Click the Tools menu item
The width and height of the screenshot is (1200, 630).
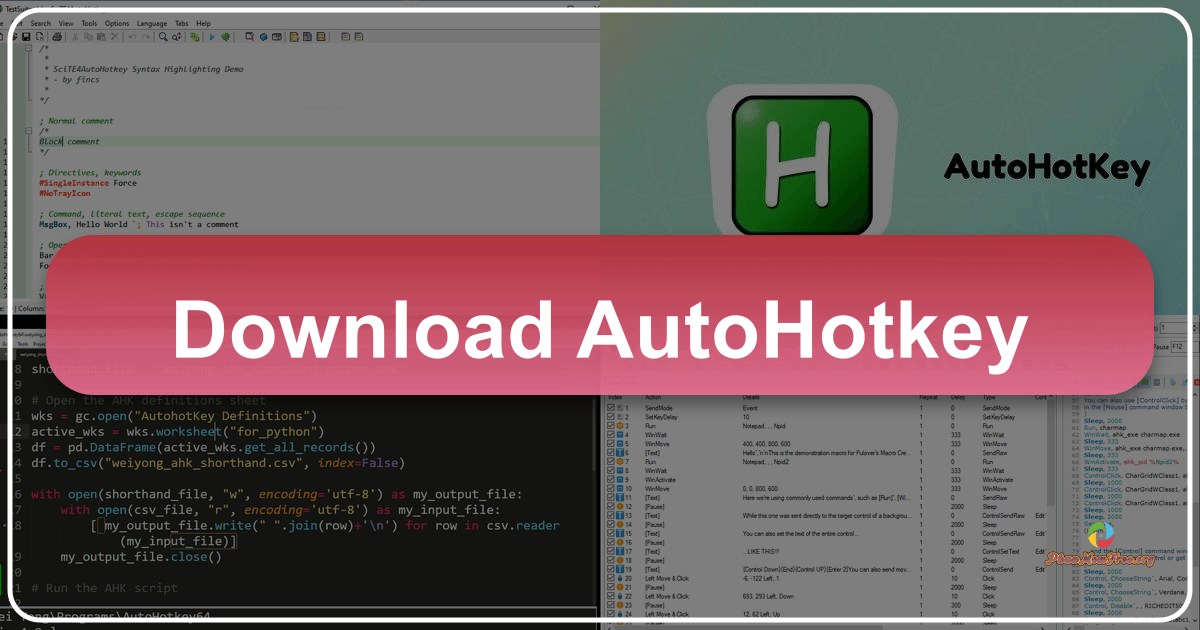click(90, 23)
